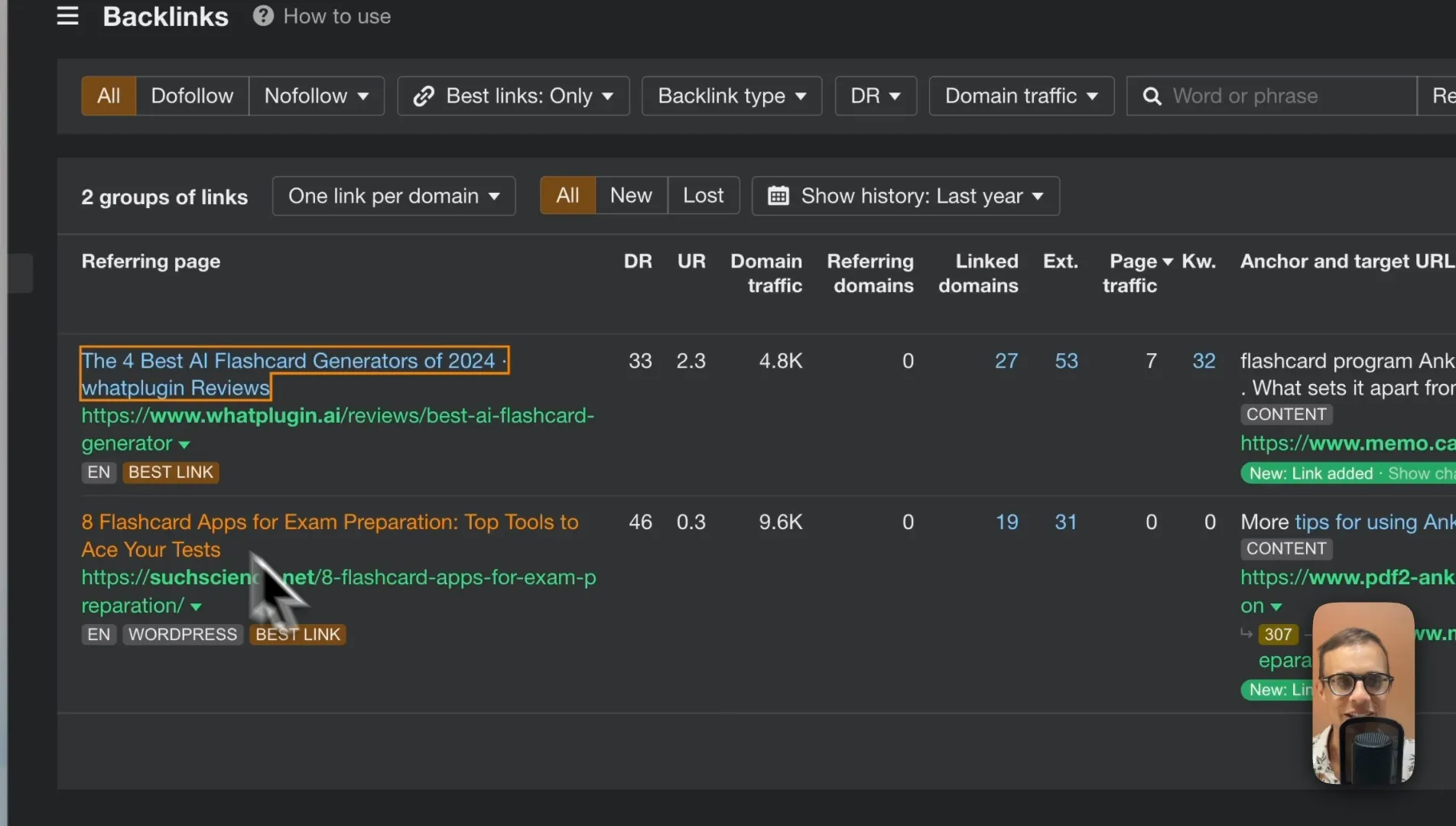The height and width of the screenshot is (826, 1456).
Task: Switch to the Lost links tab
Action: coord(703,196)
